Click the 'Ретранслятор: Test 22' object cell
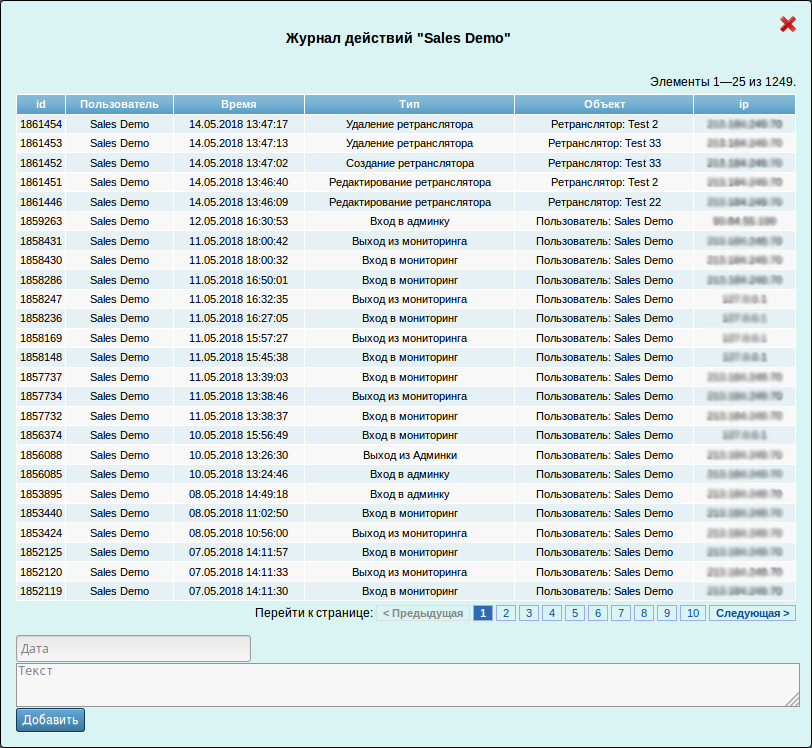This screenshot has height=748, width=812. click(604, 202)
